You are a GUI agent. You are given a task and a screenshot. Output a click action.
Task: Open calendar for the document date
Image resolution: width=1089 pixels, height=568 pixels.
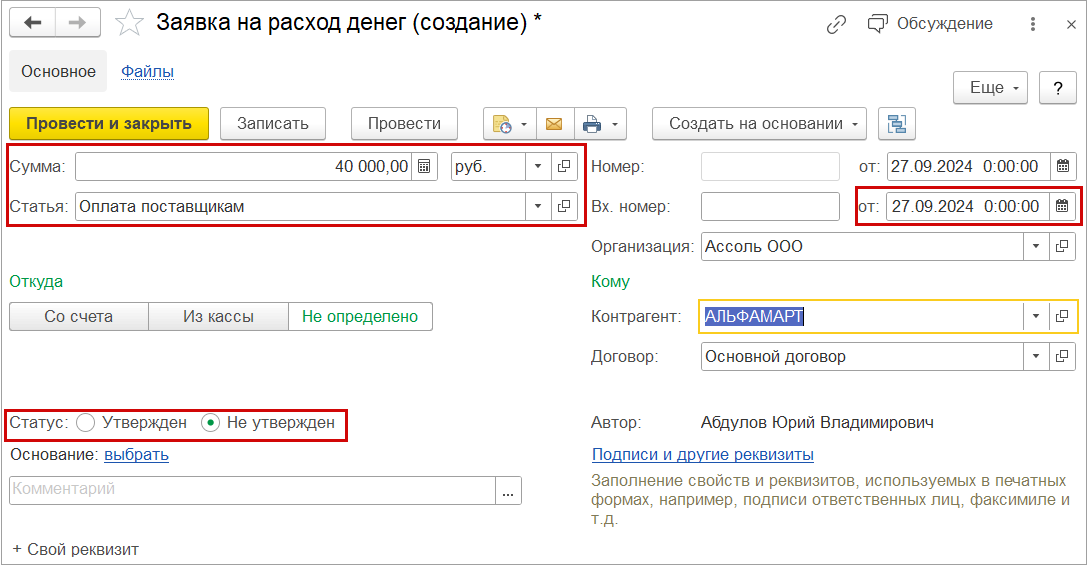point(1063,167)
